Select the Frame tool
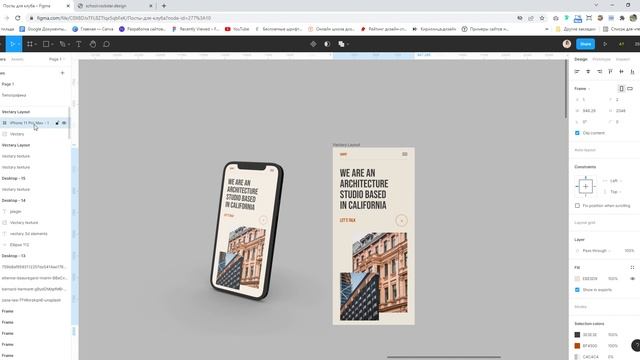The image size is (640, 360). tap(29, 44)
